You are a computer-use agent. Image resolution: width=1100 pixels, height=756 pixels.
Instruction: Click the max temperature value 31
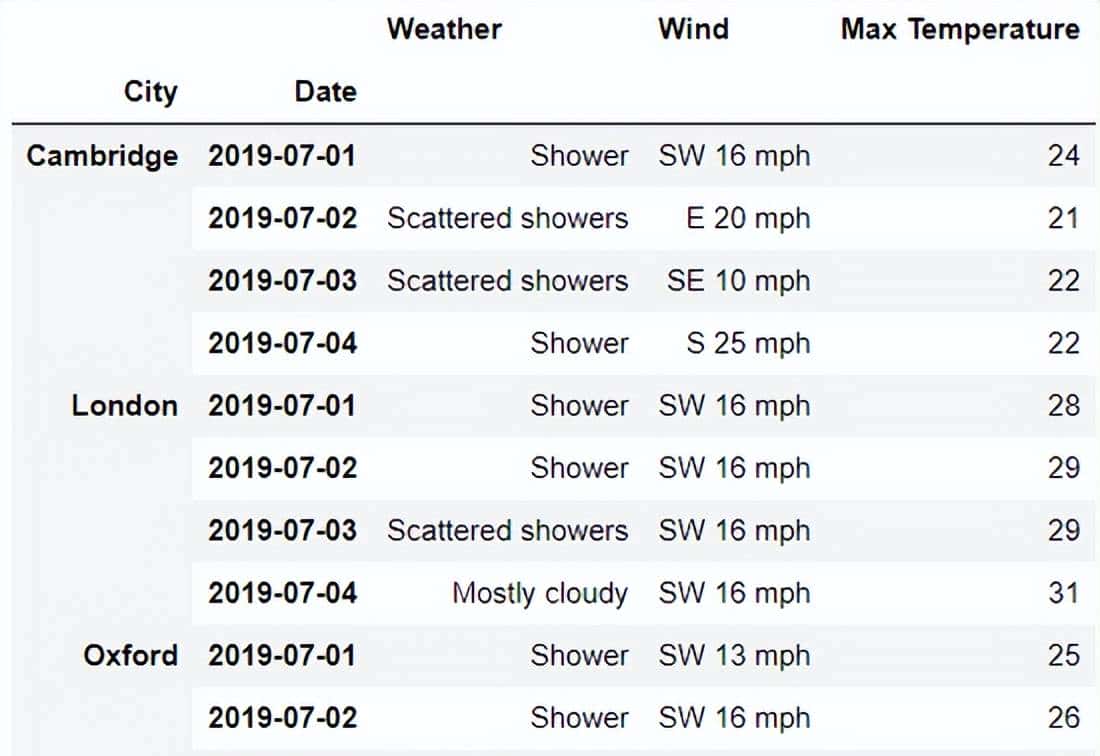pos(1064,593)
